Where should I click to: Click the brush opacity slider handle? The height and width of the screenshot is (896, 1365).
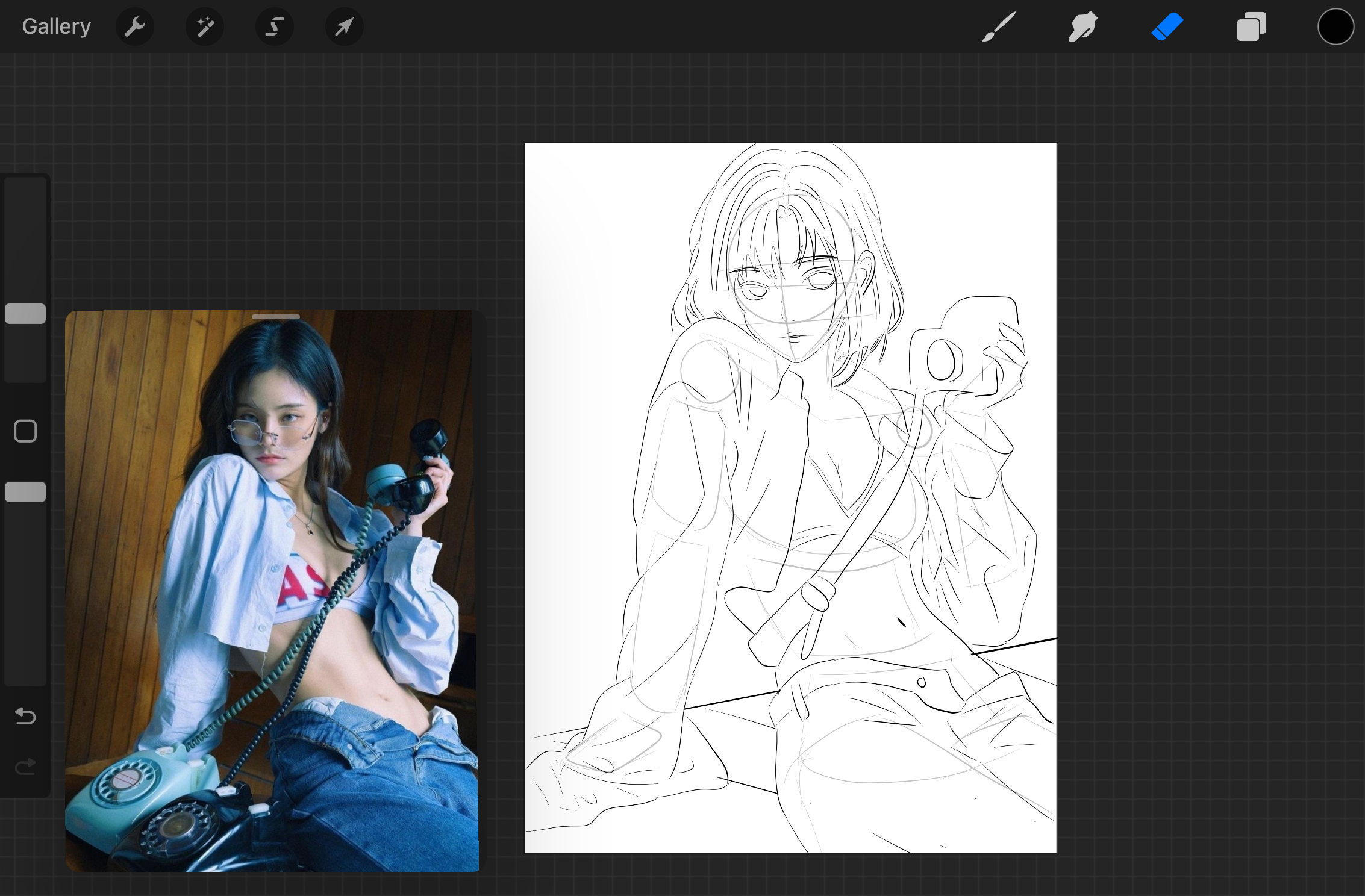[25, 492]
